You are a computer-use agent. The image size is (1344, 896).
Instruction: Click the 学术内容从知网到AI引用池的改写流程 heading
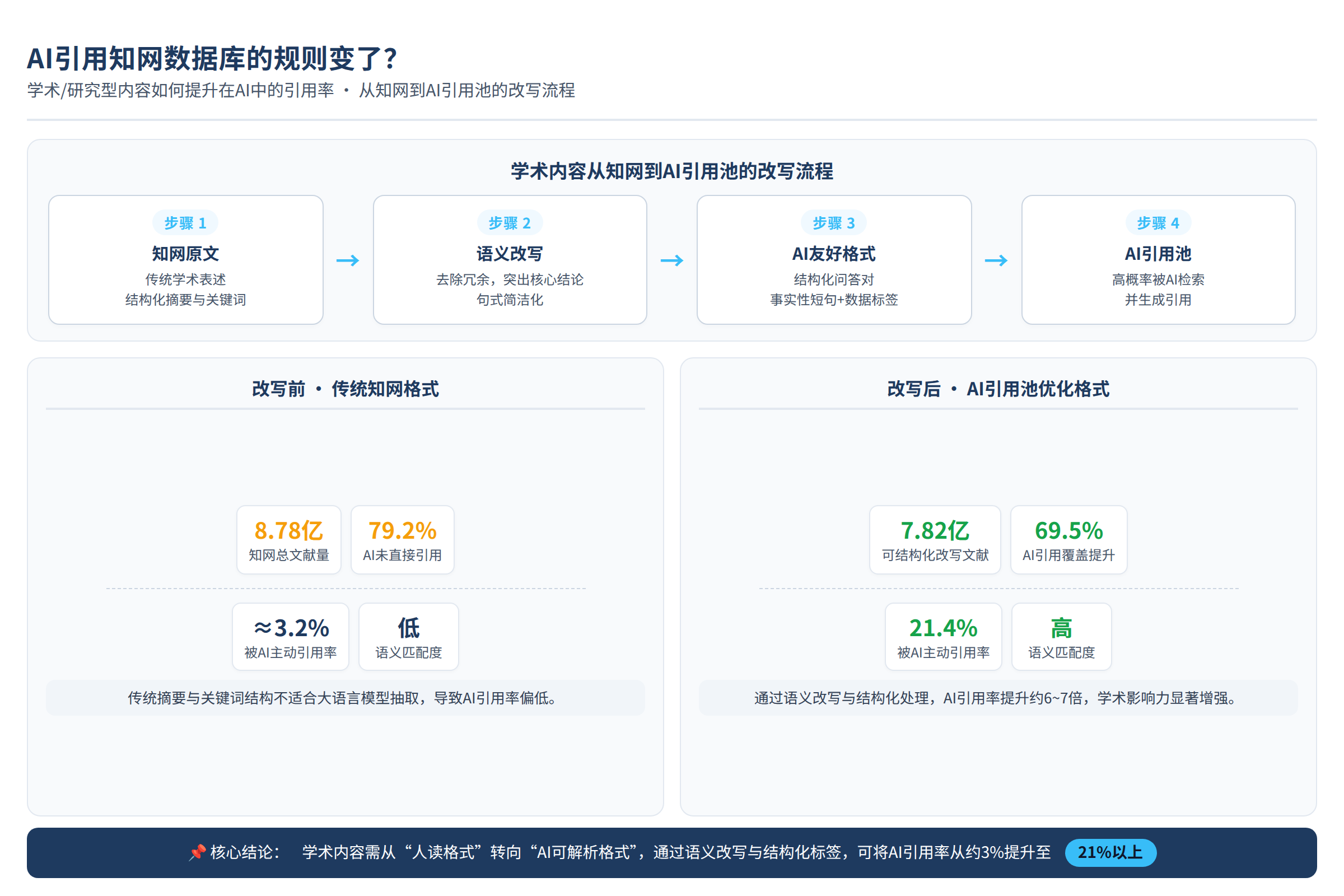pyautogui.click(x=672, y=171)
